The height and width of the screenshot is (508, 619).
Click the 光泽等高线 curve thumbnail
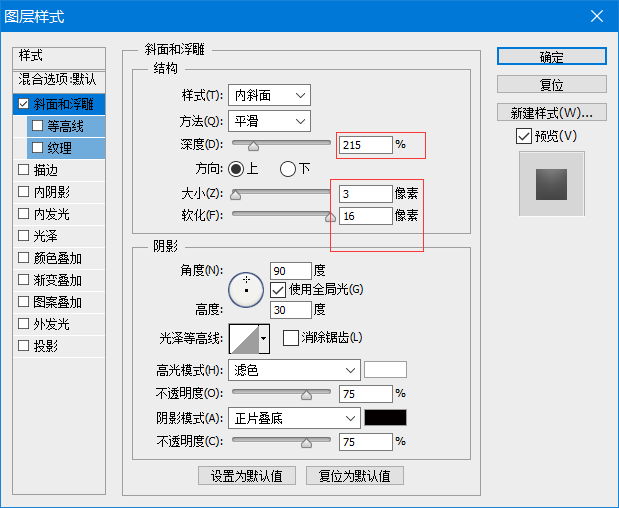[244, 339]
